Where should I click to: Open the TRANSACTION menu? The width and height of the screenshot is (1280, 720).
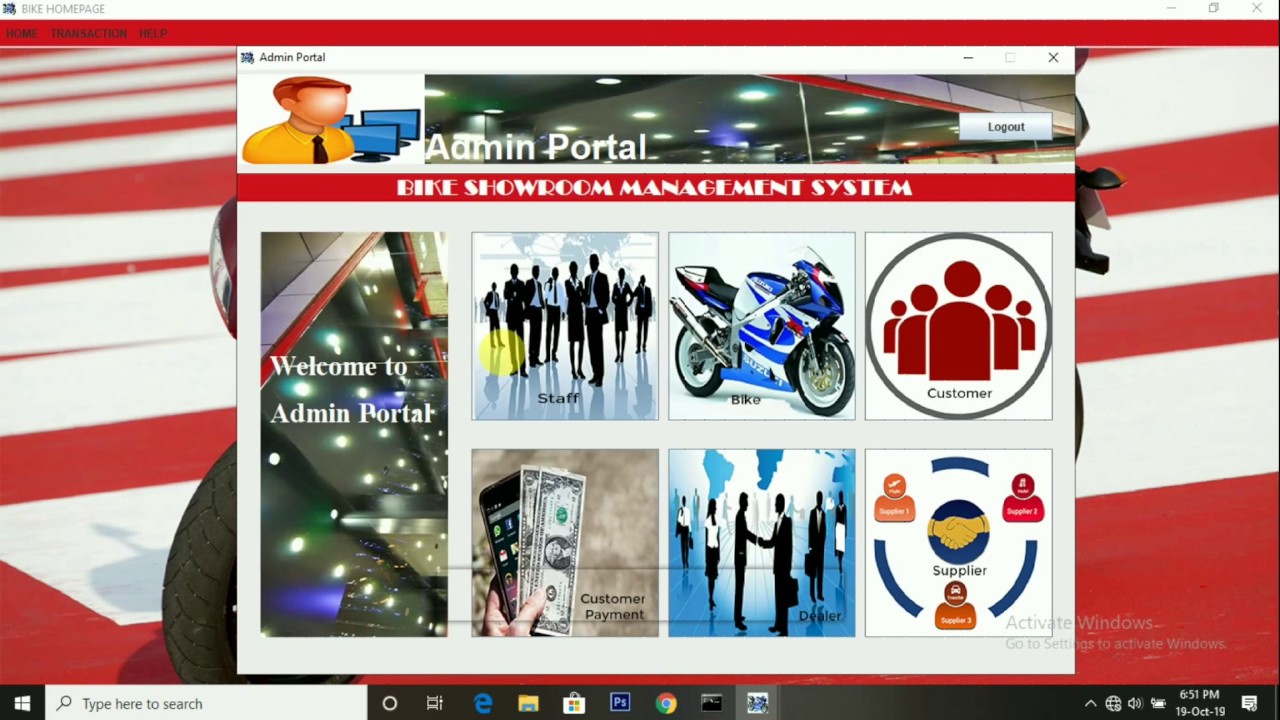point(89,33)
